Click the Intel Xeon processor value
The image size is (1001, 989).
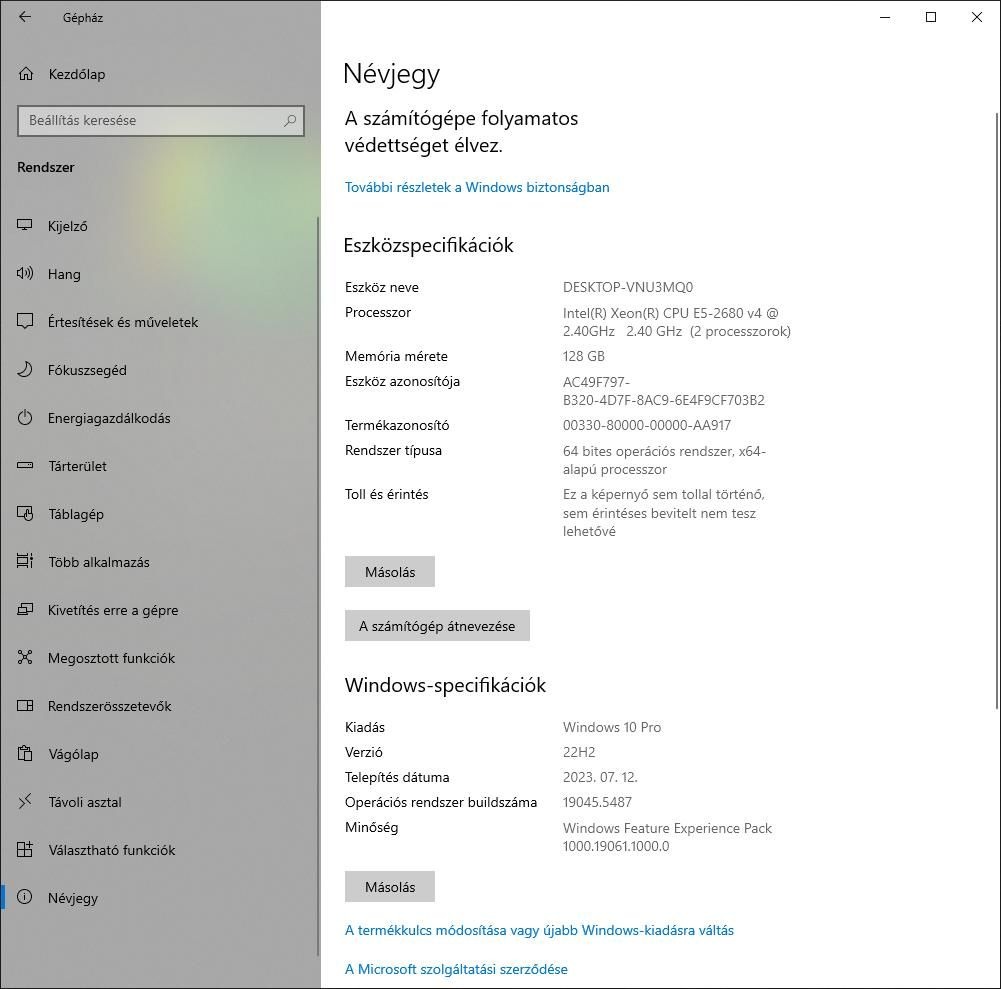[677, 322]
